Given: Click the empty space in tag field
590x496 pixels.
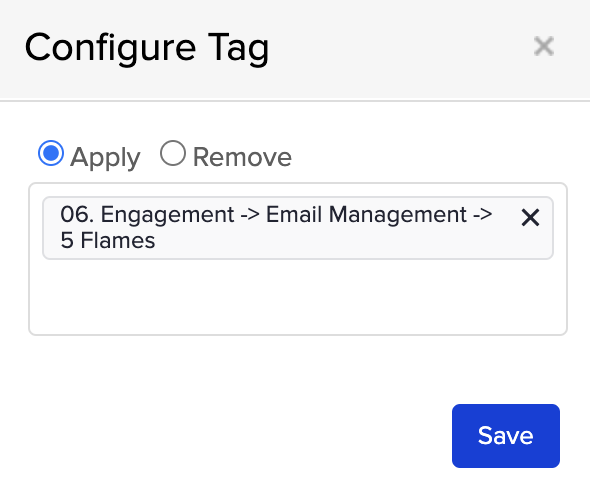Looking at the screenshot, I should [x=298, y=297].
